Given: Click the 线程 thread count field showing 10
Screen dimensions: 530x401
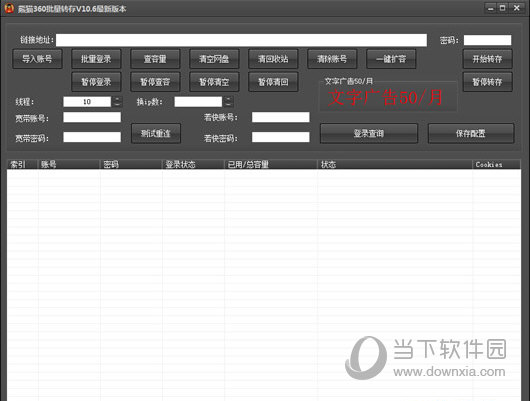Looking at the screenshot, I should [87, 102].
